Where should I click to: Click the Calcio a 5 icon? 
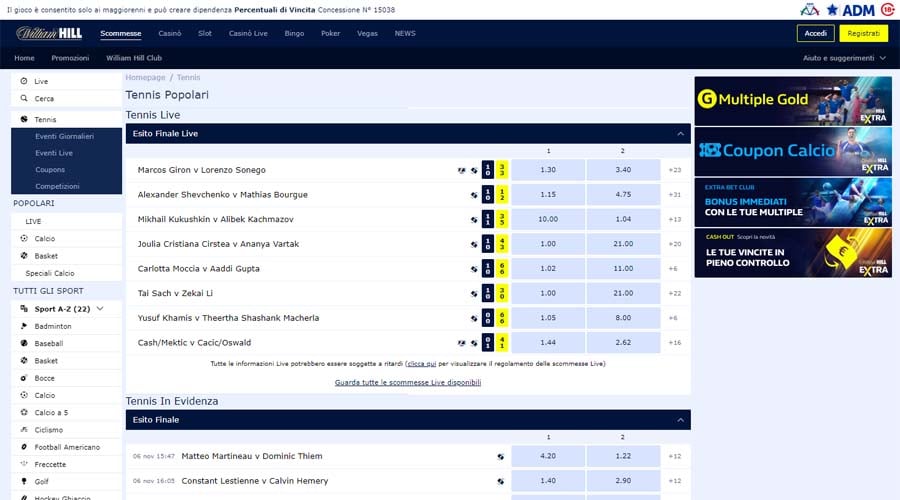coord(24,412)
